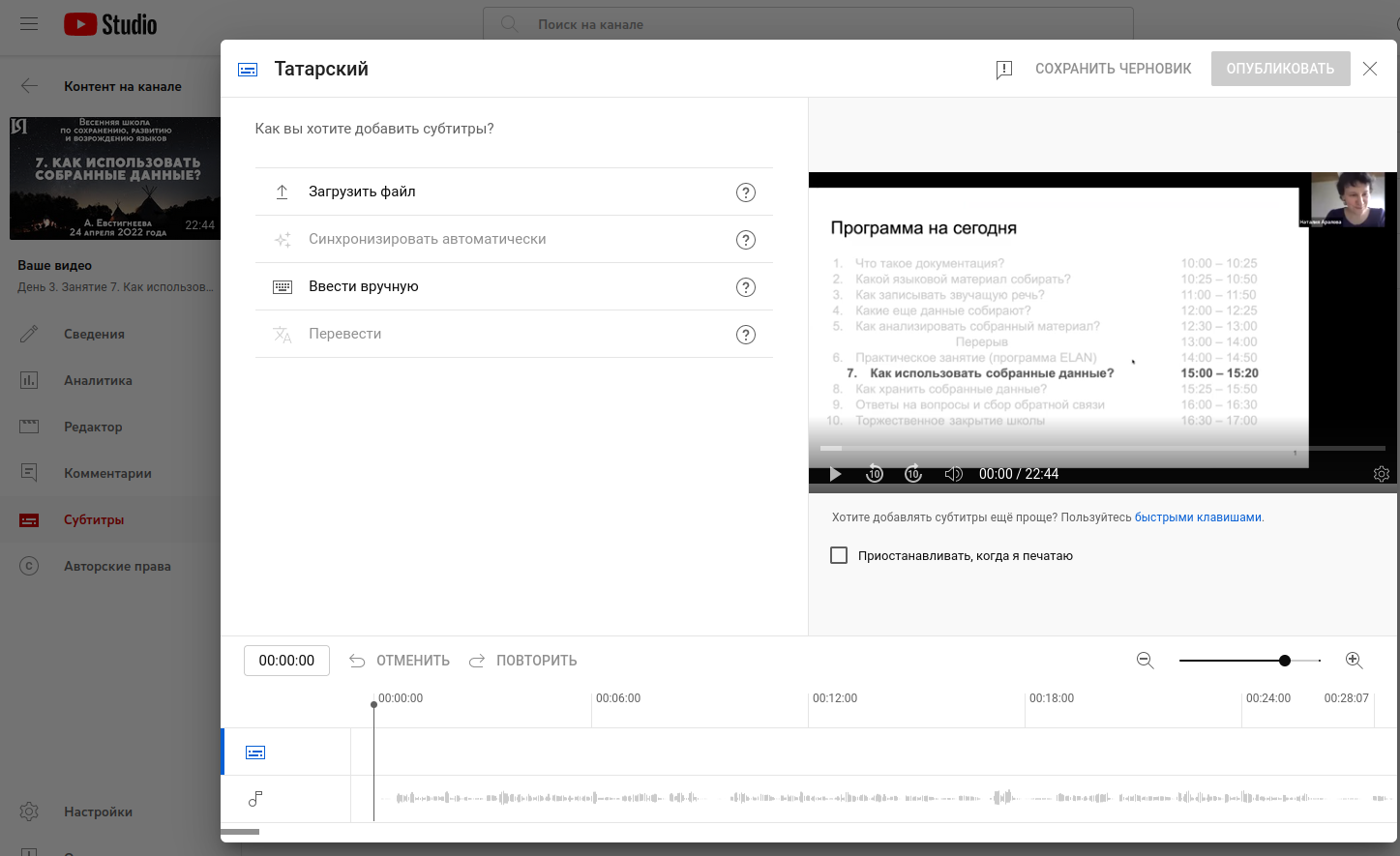The width and height of the screenshot is (1400, 856).
Task: Open the быстрыми клавишами link
Action: [1198, 517]
